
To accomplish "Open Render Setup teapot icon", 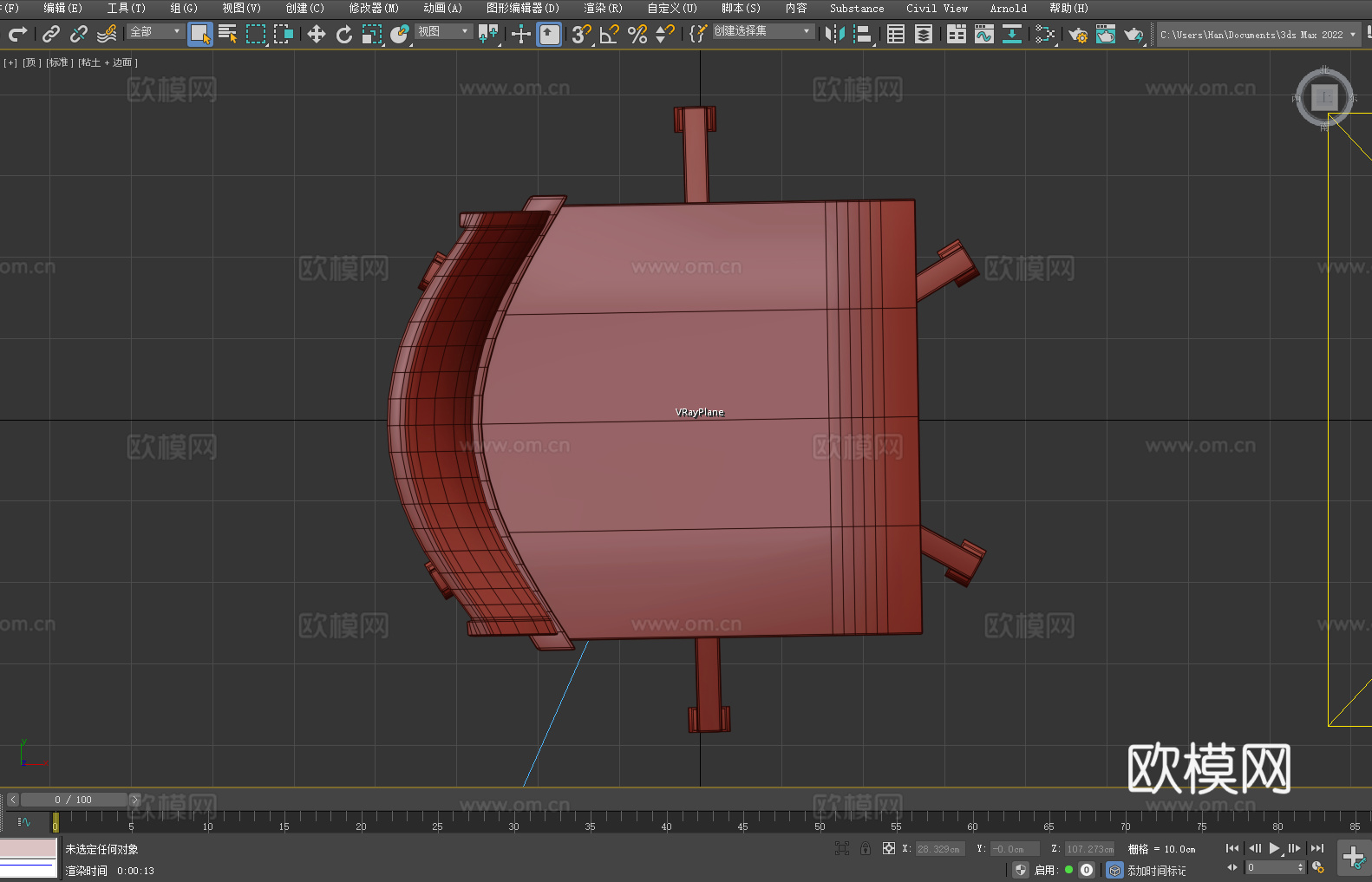I will pos(1078,34).
